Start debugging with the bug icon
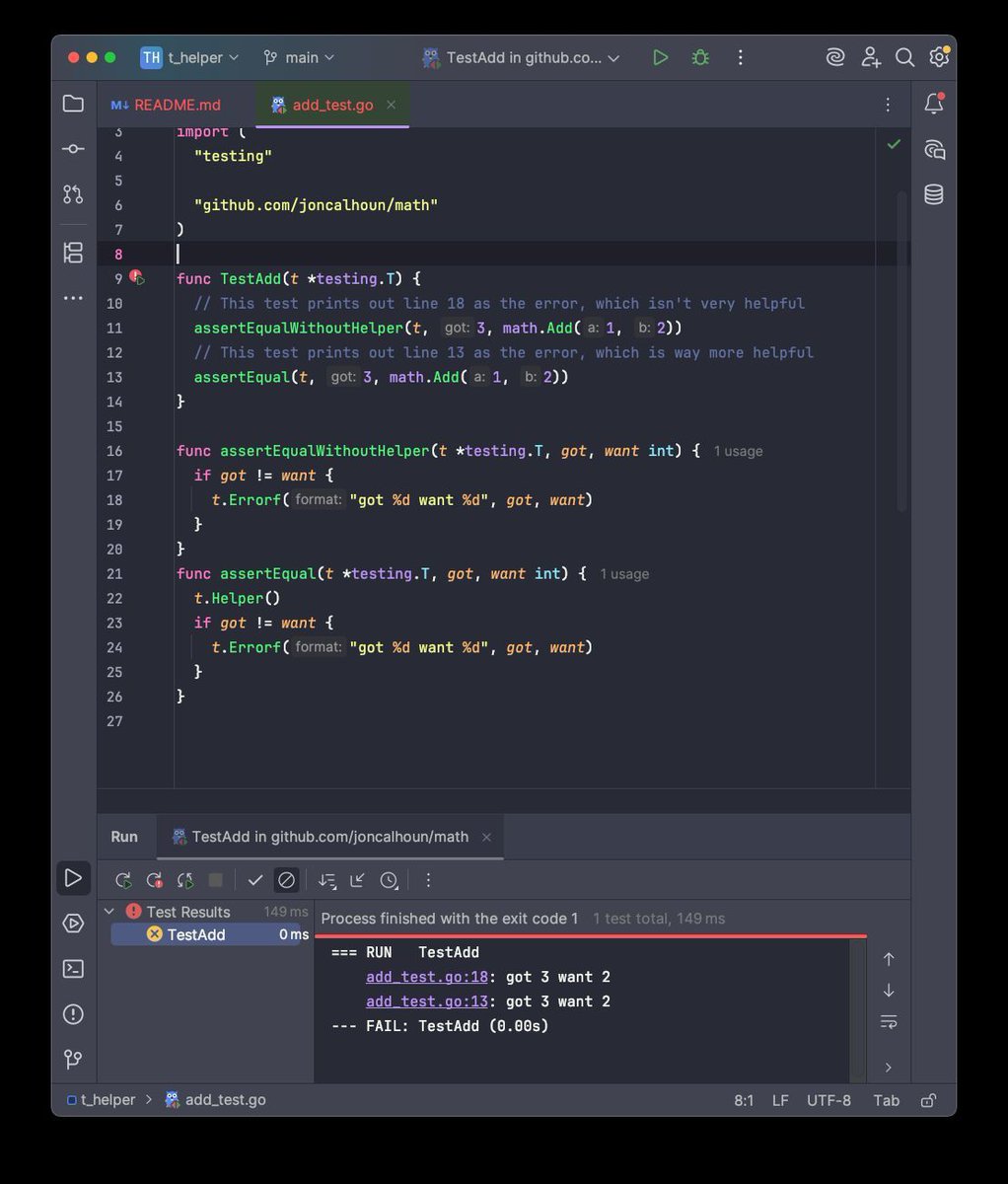 click(x=700, y=57)
